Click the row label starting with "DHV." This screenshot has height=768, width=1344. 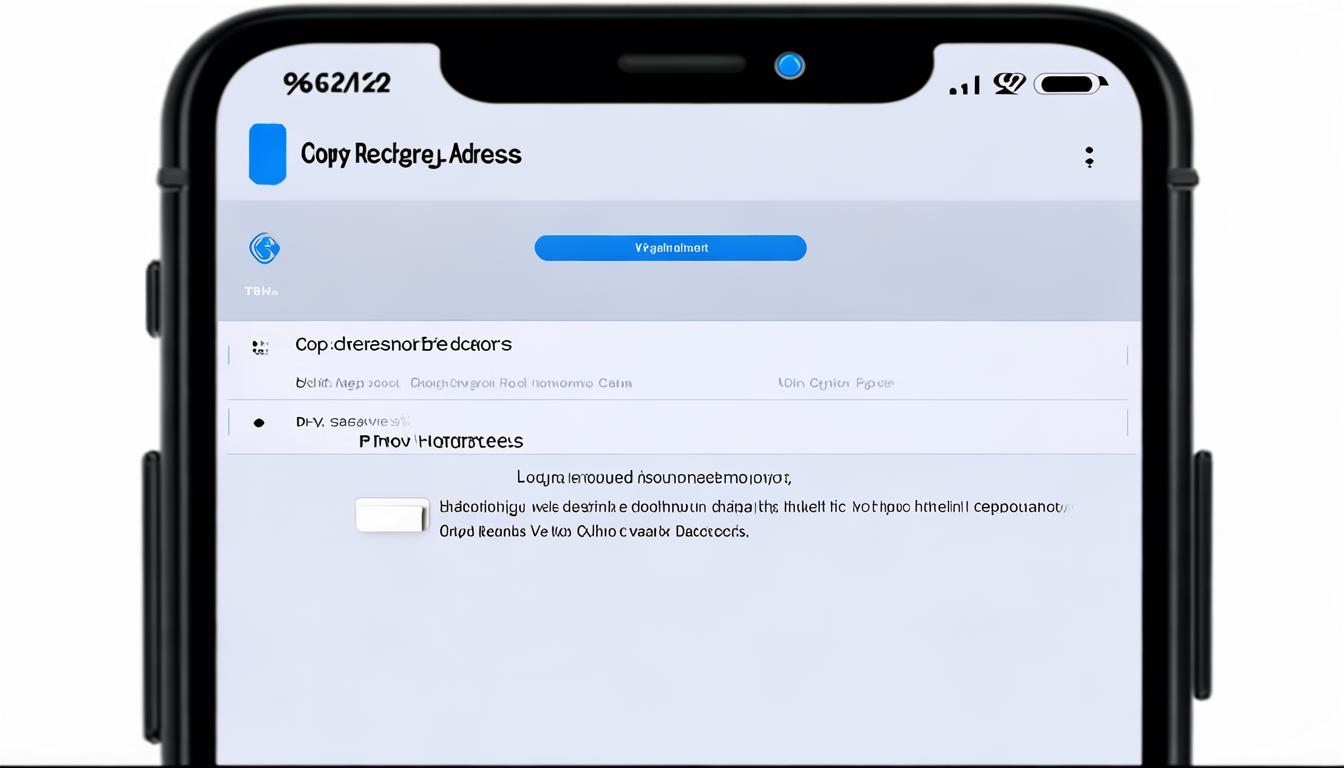point(354,422)
